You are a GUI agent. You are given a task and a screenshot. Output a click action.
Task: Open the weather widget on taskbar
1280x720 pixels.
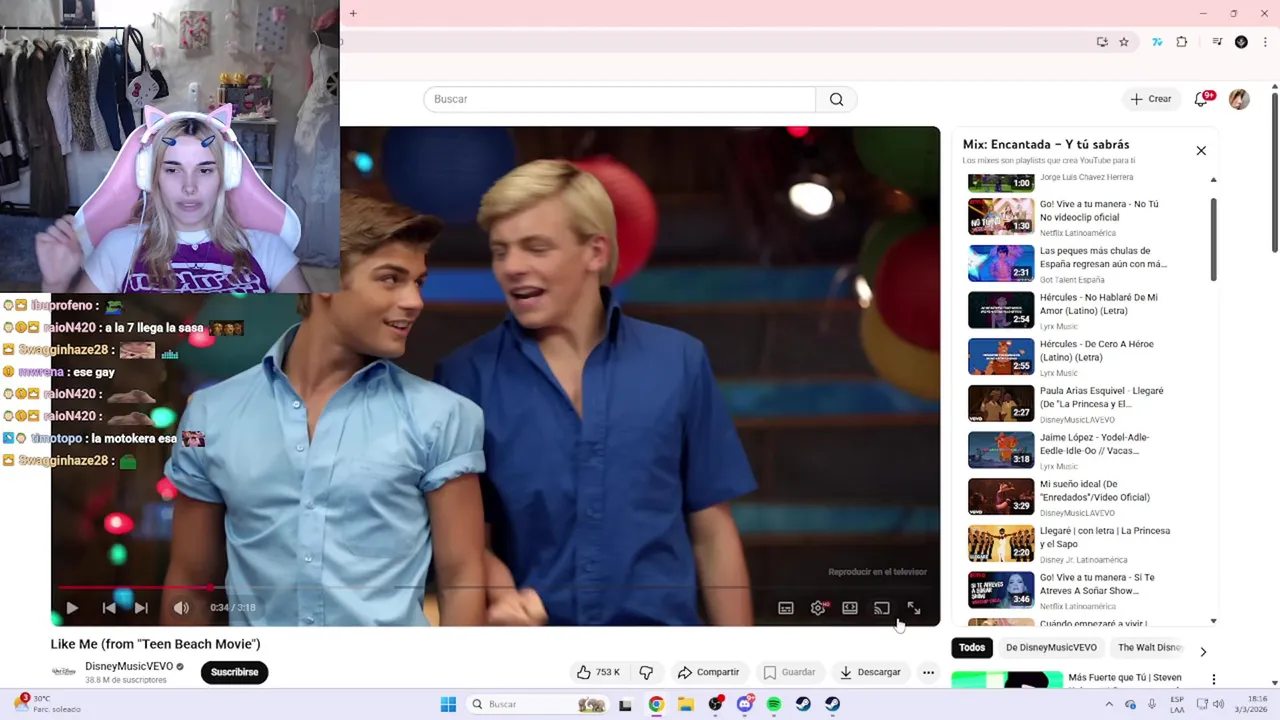(47, 704)
